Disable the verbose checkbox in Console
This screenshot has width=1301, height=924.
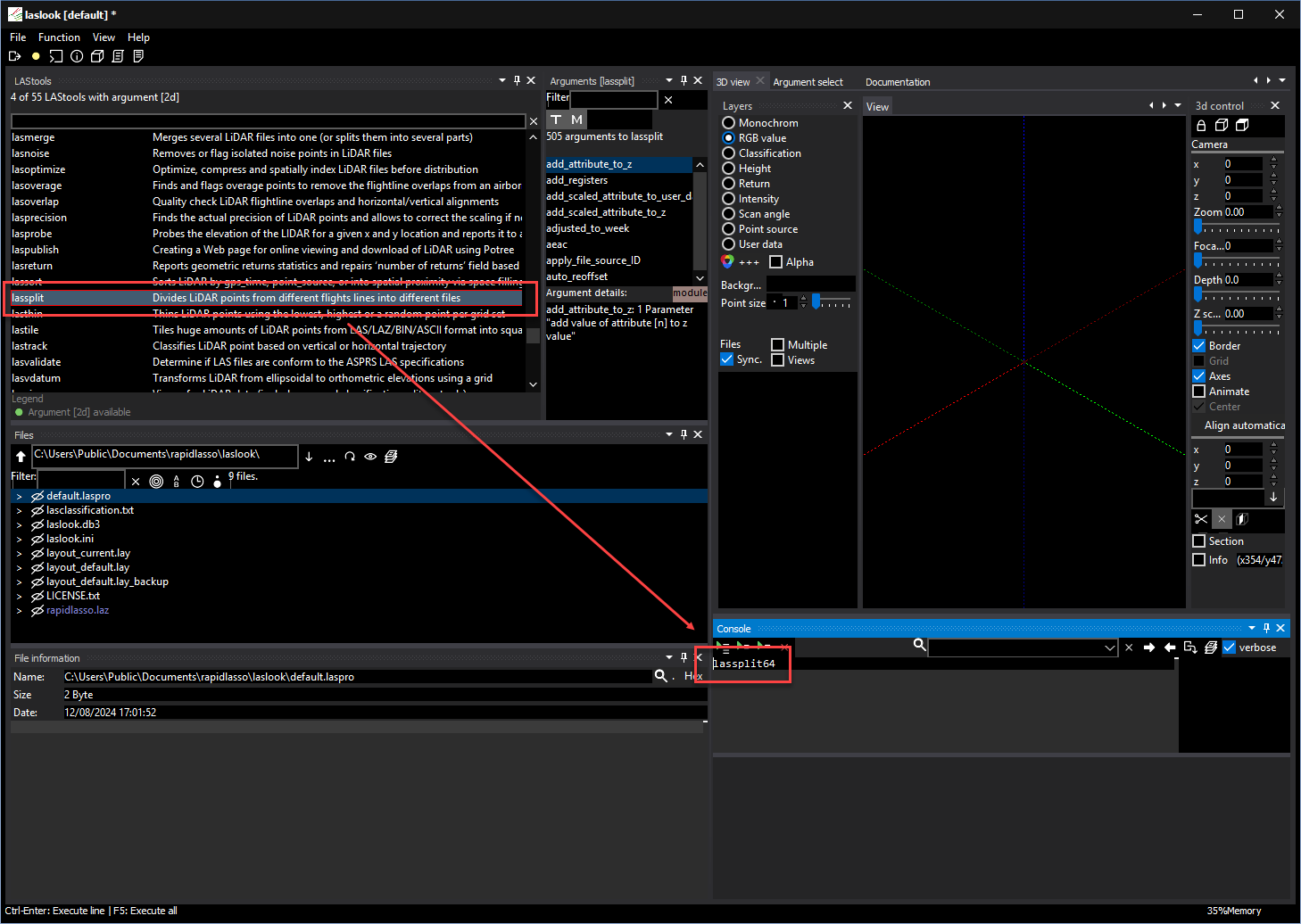coord(1230,648)
